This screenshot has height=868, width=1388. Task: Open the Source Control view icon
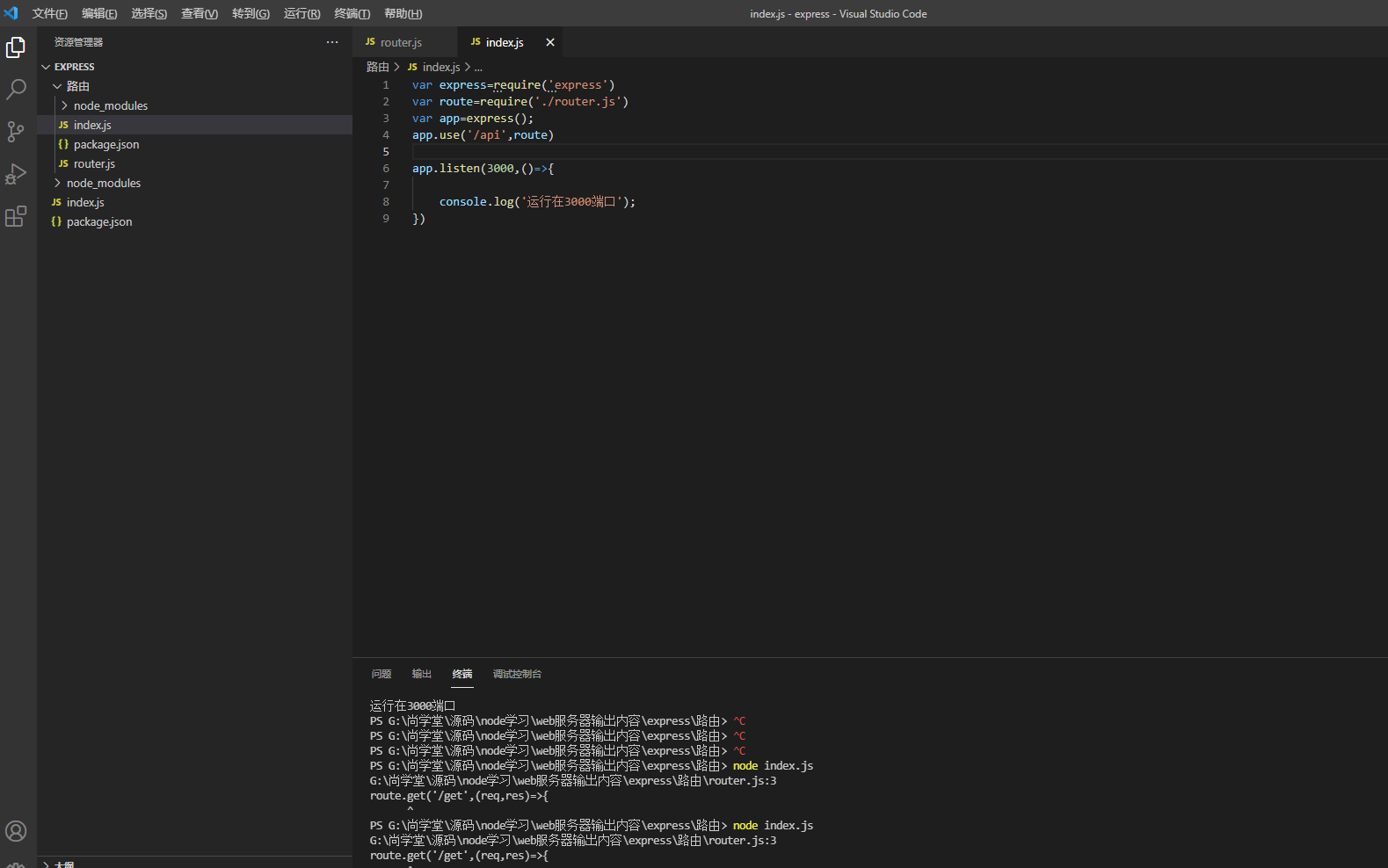click(x=16, y=132)
